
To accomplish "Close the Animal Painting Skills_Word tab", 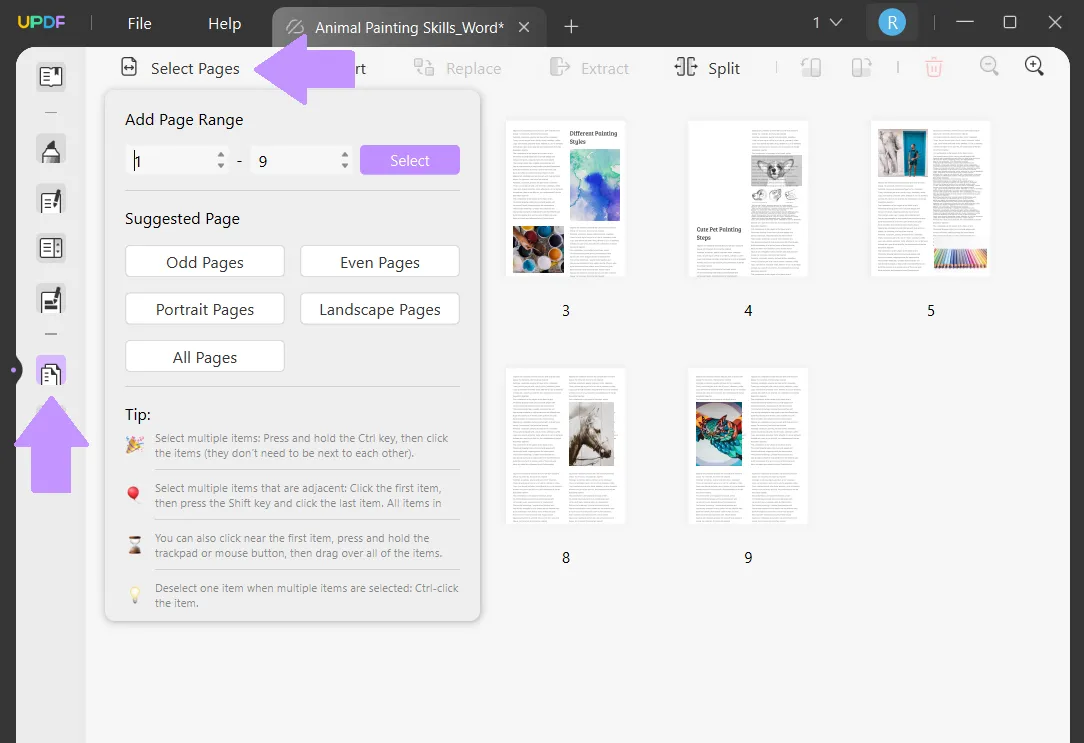I will [x=524, y=27].
